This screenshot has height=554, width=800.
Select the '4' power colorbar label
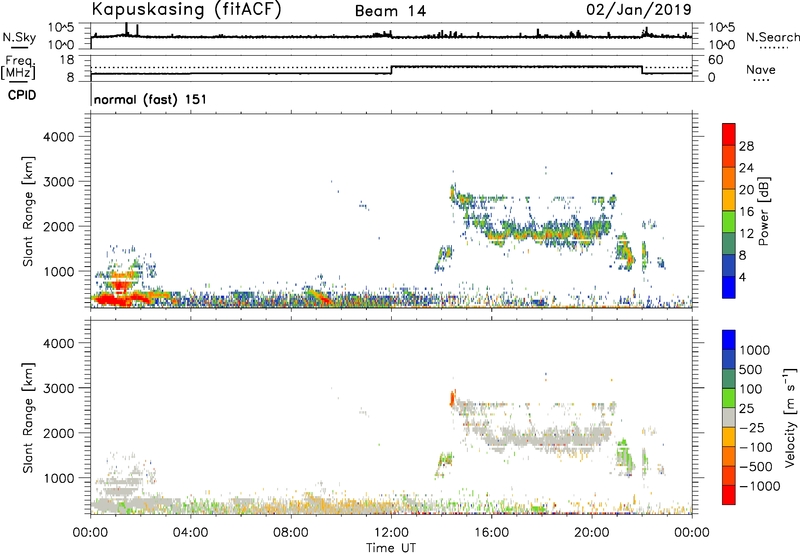point(742,277)
